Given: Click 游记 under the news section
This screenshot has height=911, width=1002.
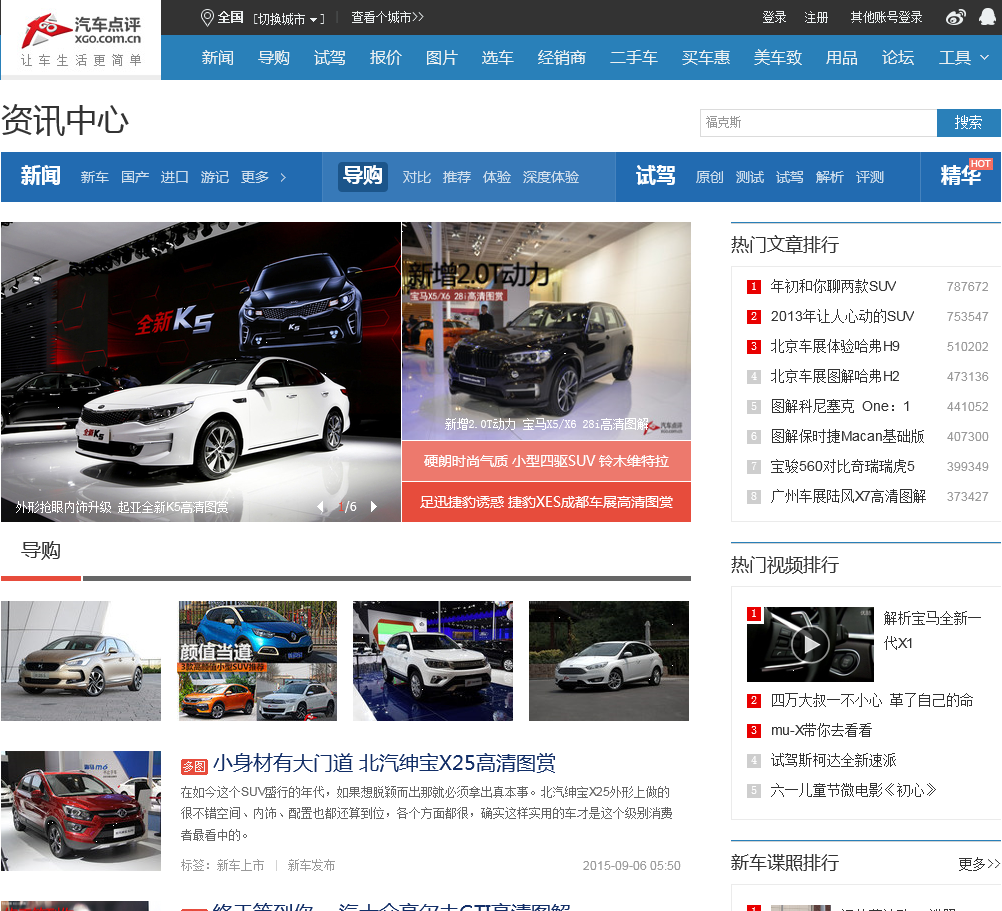Looking at the screenshot, I should tap(215, 177).
